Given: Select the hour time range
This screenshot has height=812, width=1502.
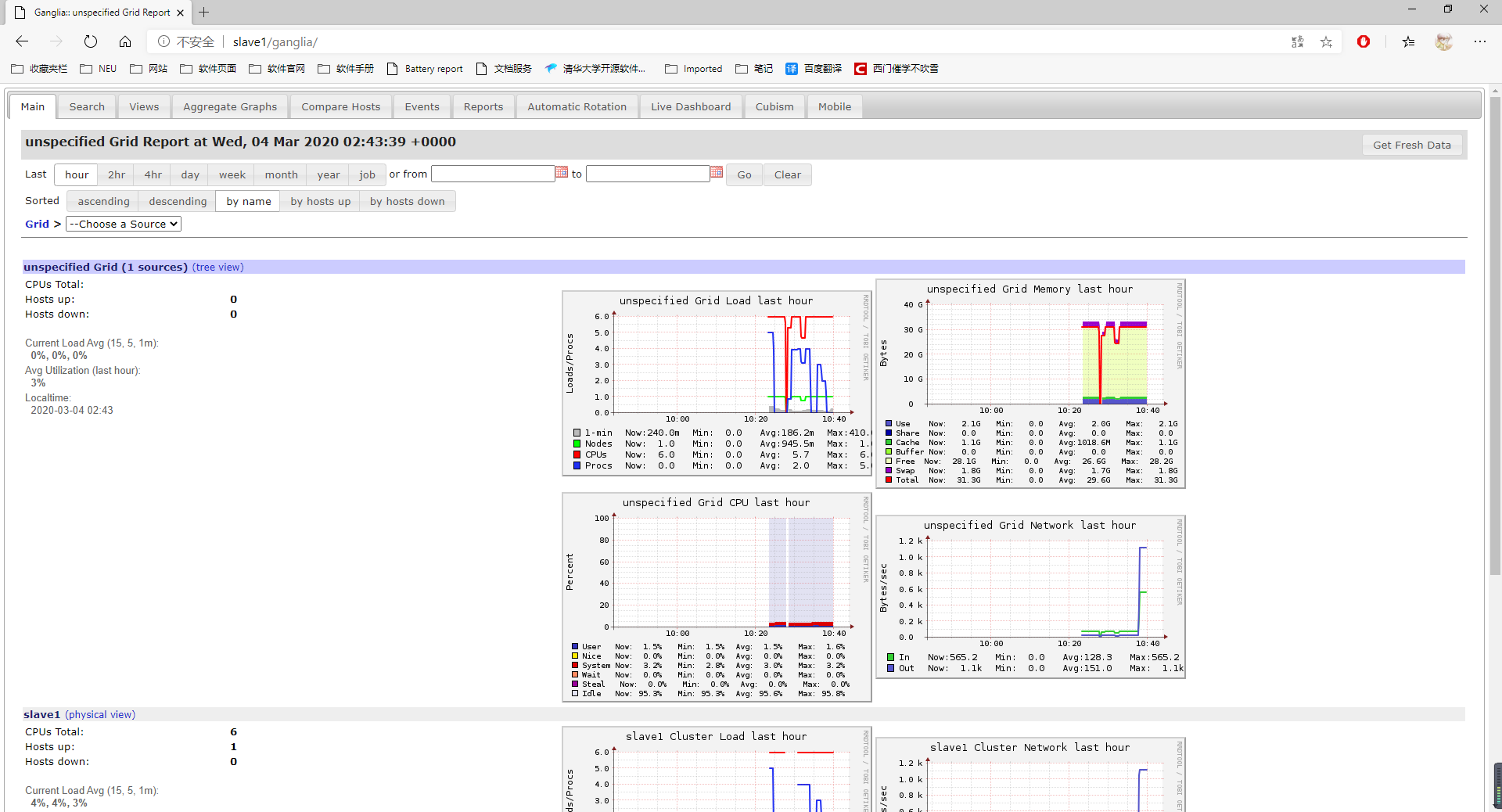Looking at the screenshot, I should point(77,174).
